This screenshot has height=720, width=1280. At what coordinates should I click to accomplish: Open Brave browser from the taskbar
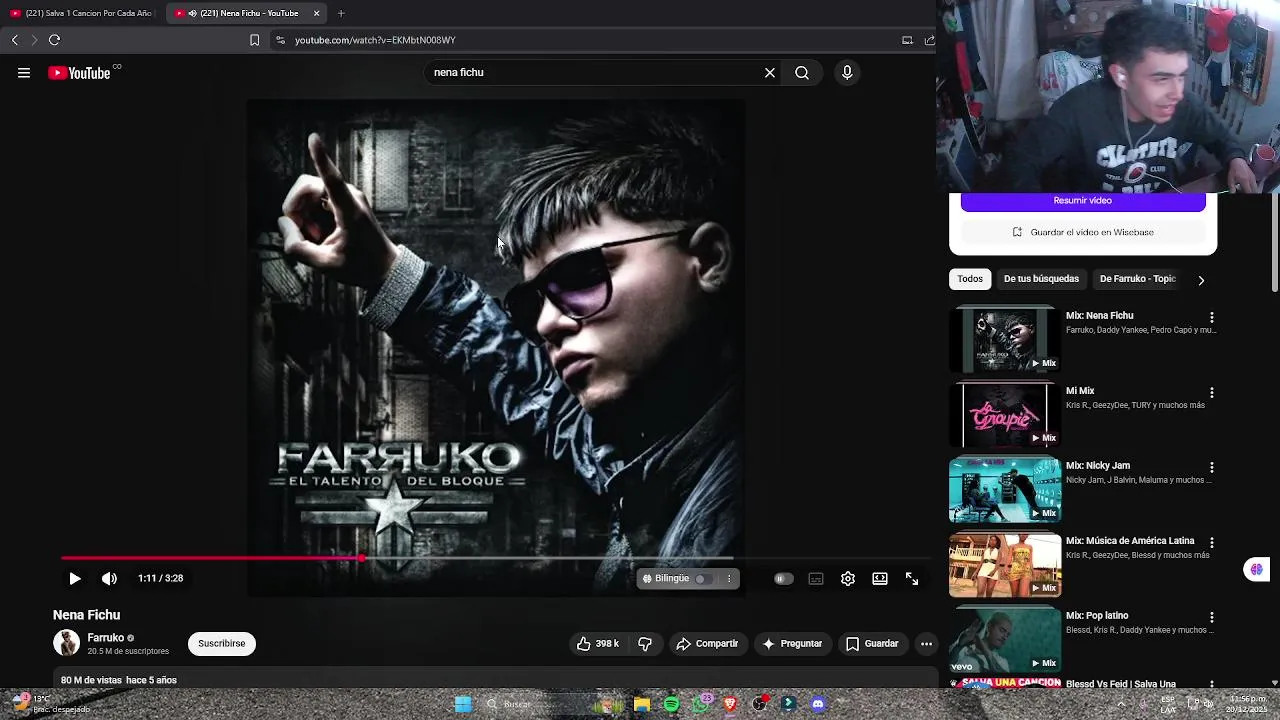730,704
